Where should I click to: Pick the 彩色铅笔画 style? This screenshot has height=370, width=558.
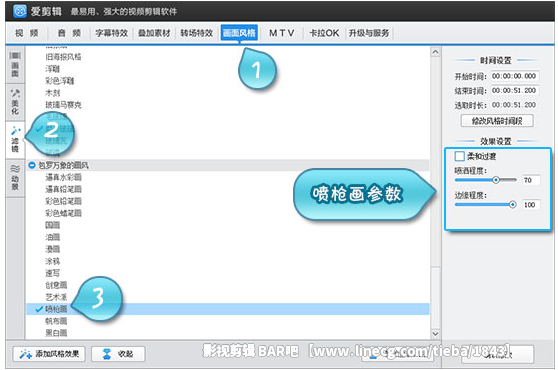(x=63, y=201)
